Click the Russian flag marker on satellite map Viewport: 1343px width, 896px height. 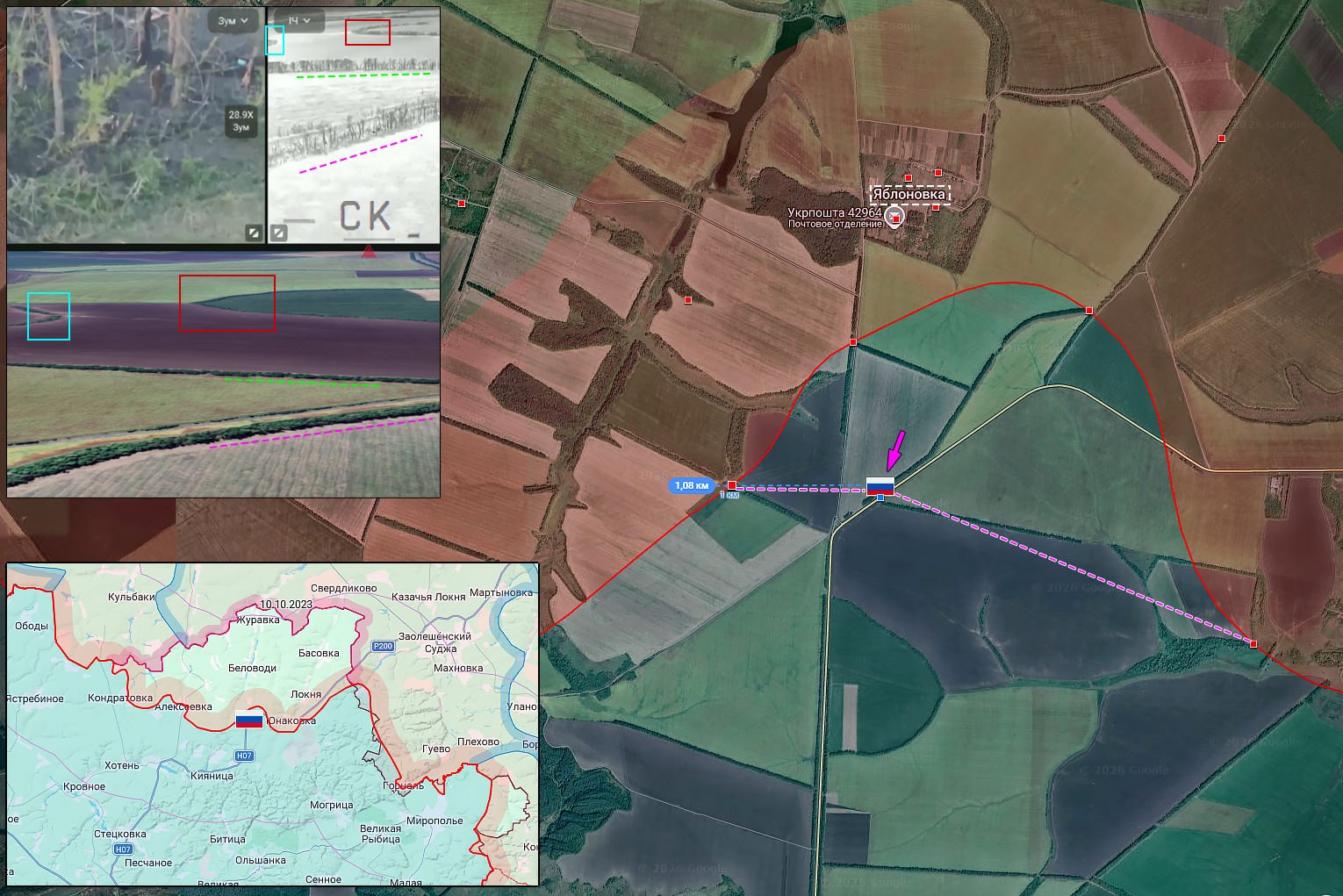[880, 487]
